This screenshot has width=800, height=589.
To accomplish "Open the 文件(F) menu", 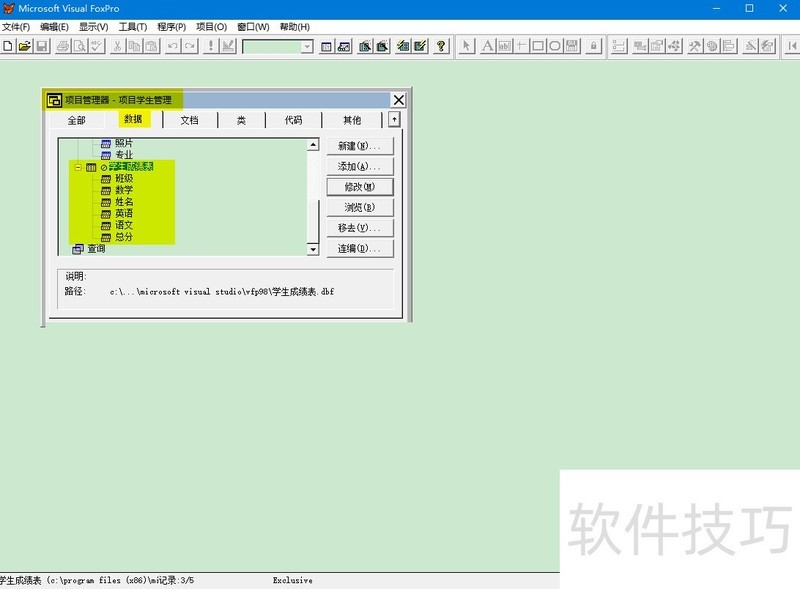I will 16,27.
